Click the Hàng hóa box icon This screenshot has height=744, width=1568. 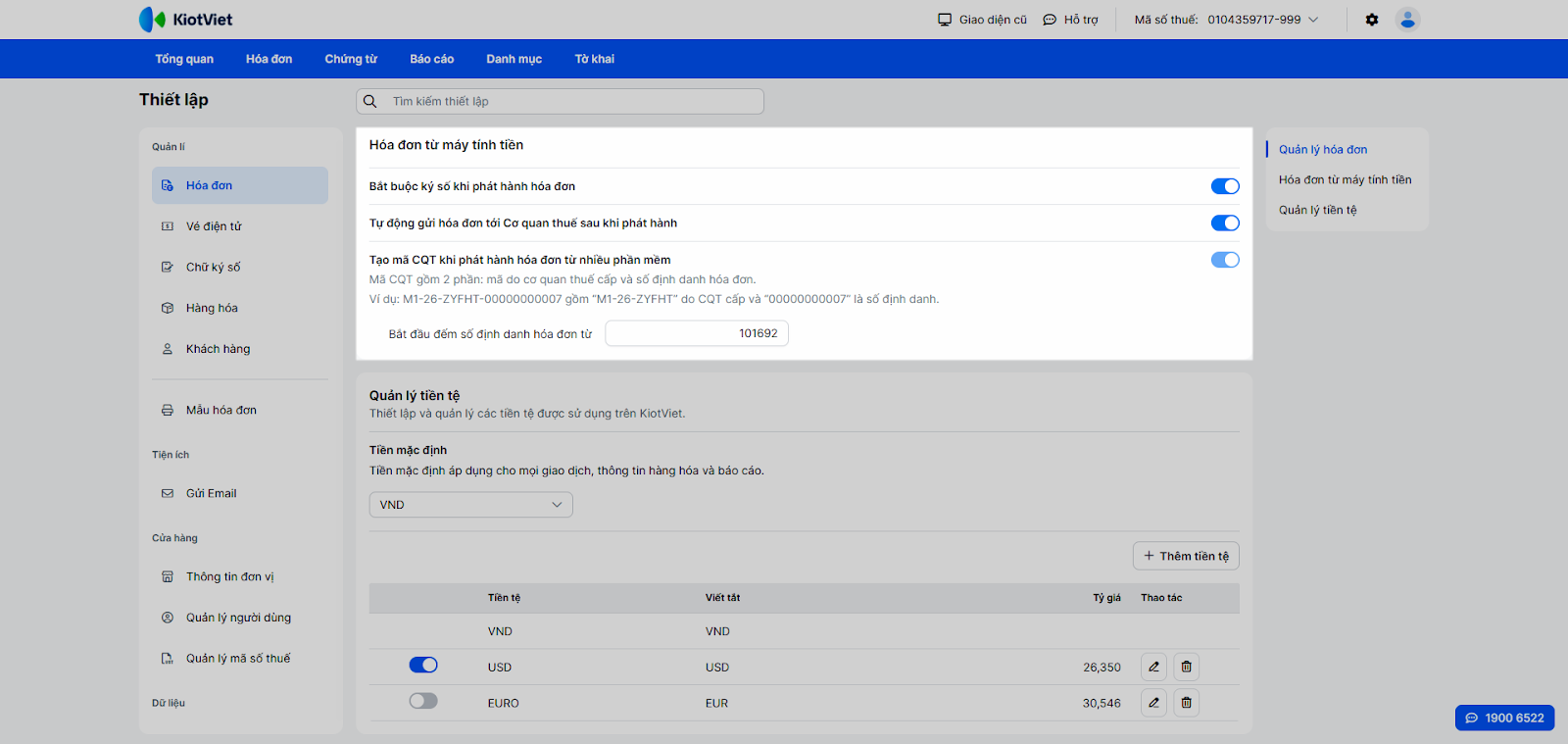click(168, 308)
